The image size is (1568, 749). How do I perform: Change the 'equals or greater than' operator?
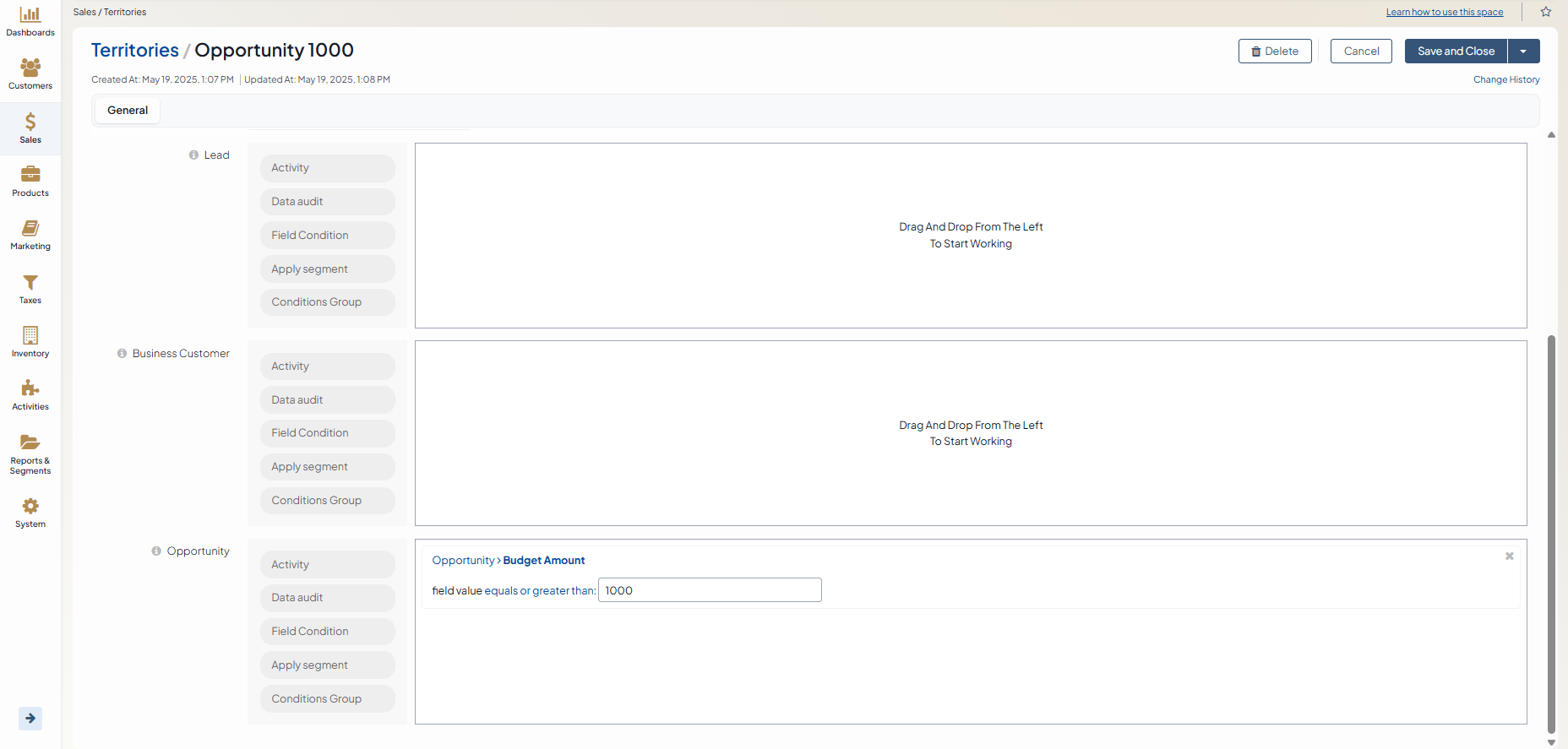(539, 591)
